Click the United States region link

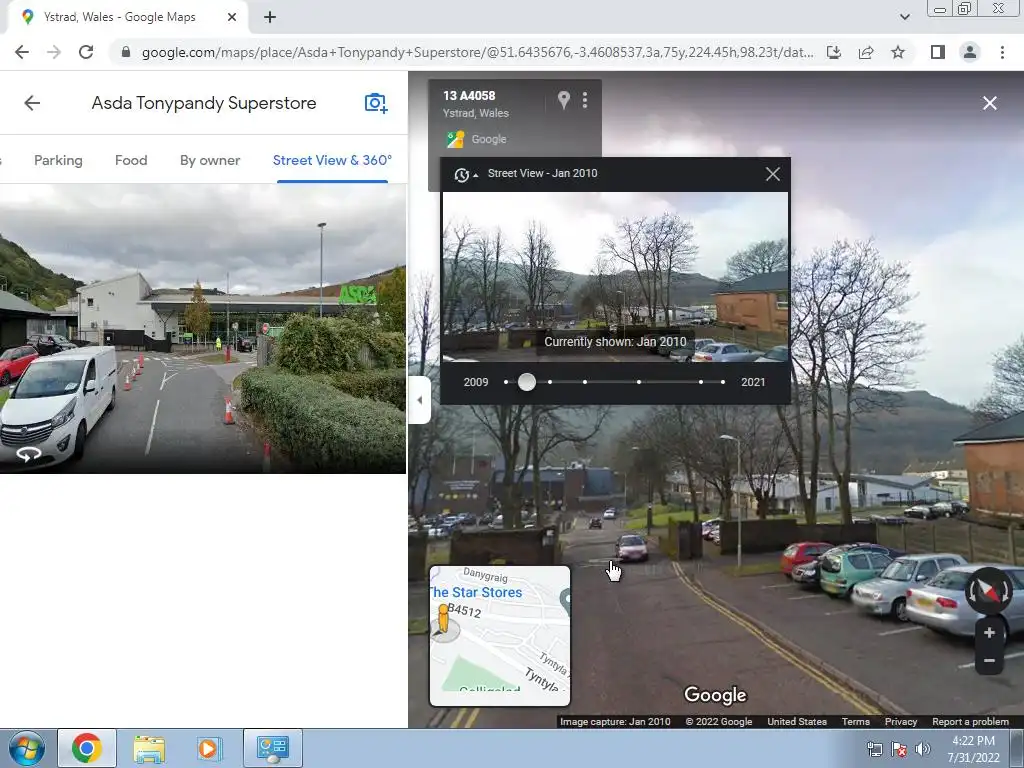click(797, 722)
